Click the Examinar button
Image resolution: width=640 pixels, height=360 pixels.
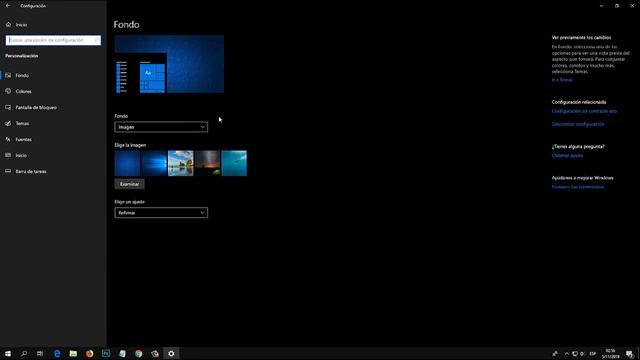tap(129, 184)
